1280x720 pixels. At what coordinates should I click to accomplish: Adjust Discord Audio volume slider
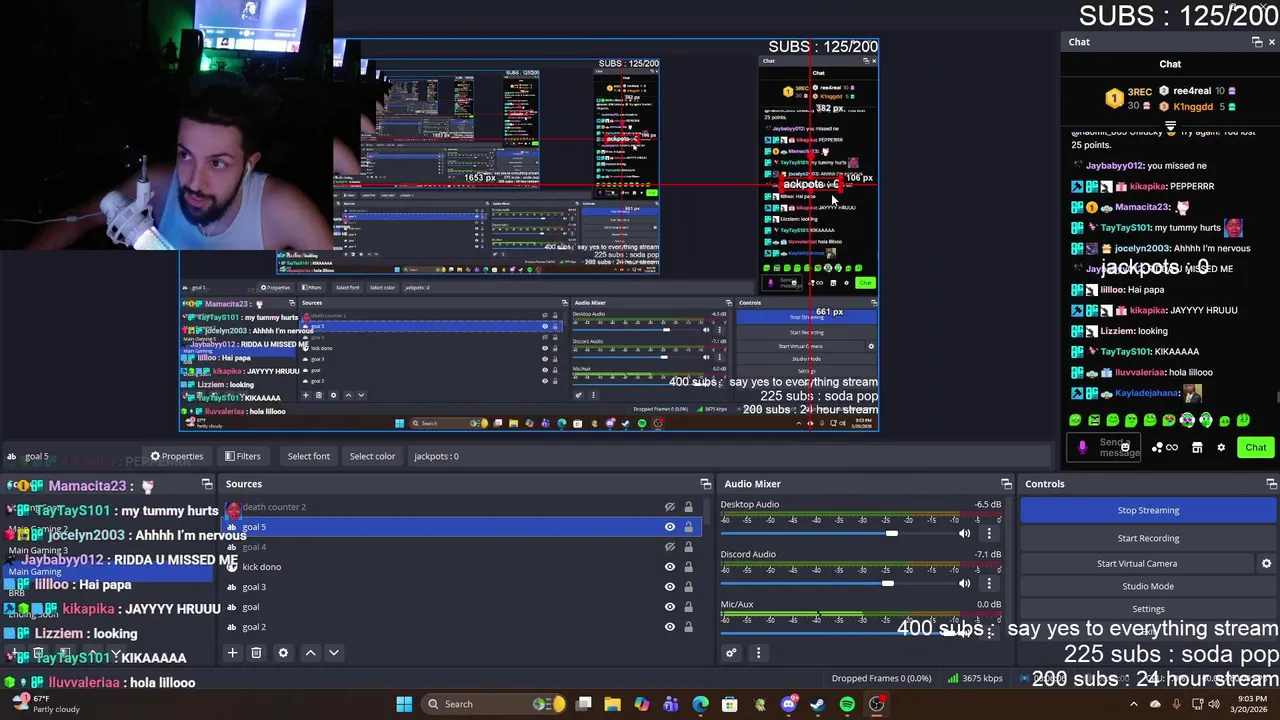pos(888,583)
